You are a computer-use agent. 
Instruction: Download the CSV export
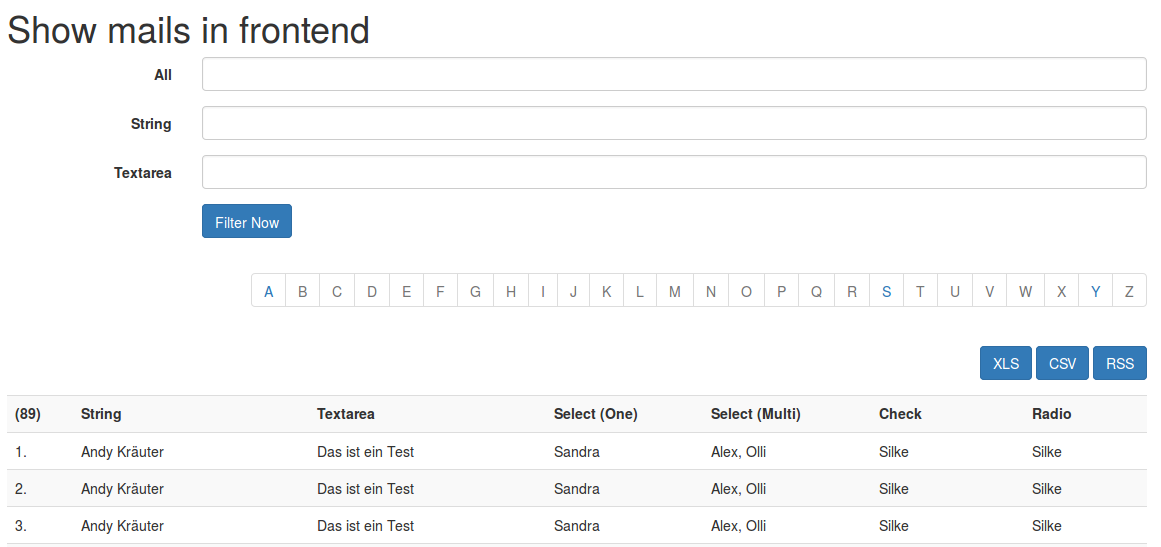tap(1062, 363)
